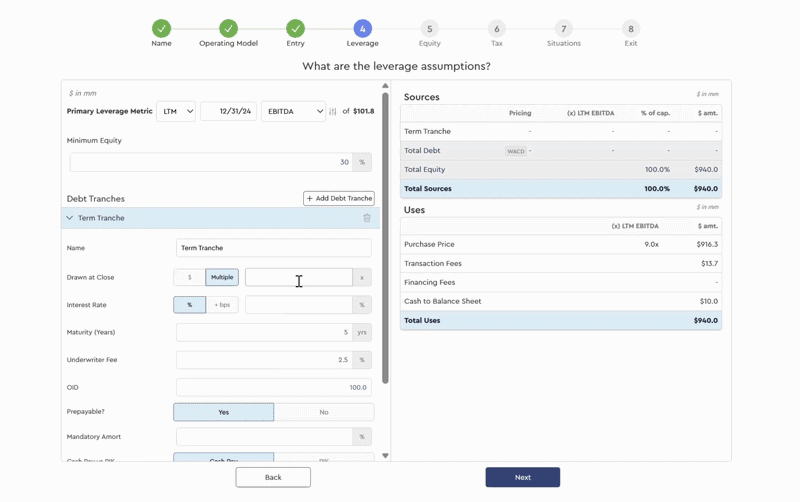Click the completed Name step checkmark
800x502 pixels.
pyautogui.click(x=161, y=29)
